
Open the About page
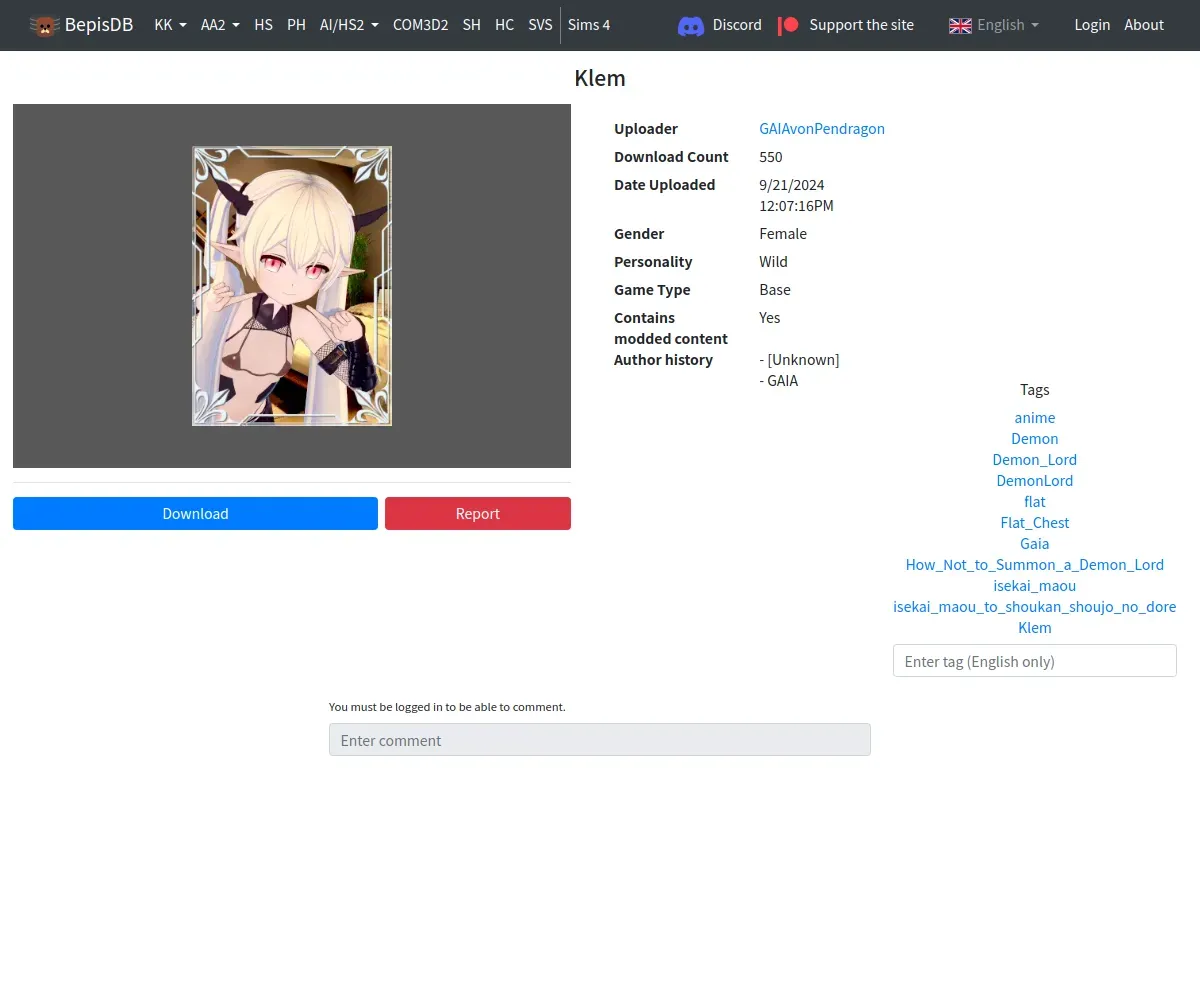(1144, 25)
